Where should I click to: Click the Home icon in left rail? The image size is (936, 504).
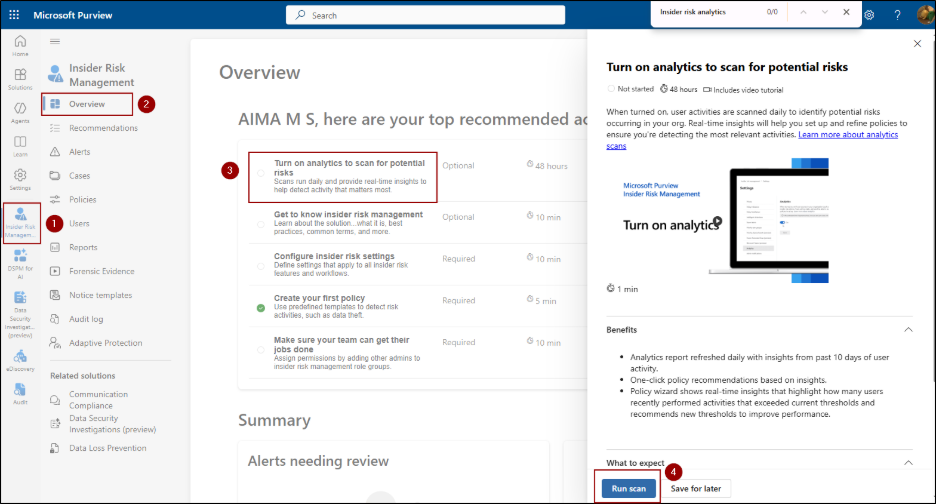20,45
